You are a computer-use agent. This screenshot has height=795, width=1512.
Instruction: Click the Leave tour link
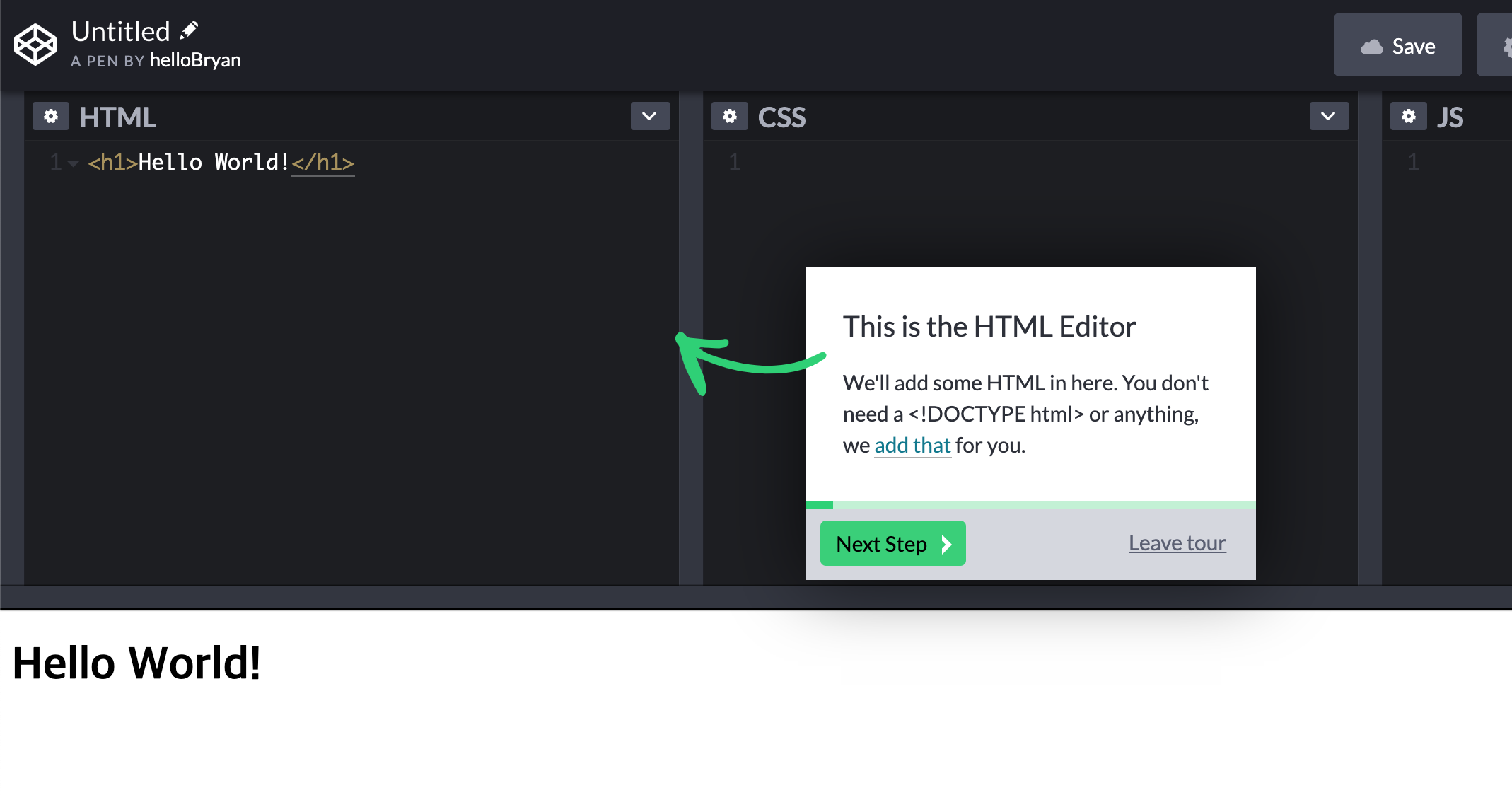click(1177, 542)
